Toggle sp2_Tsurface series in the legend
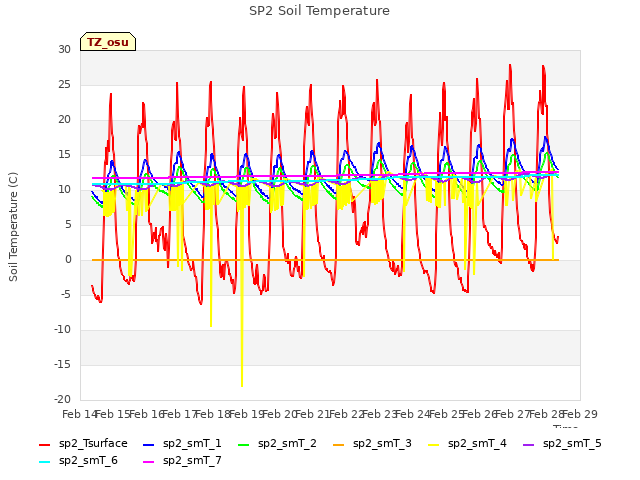 click(x=83, y=444)
